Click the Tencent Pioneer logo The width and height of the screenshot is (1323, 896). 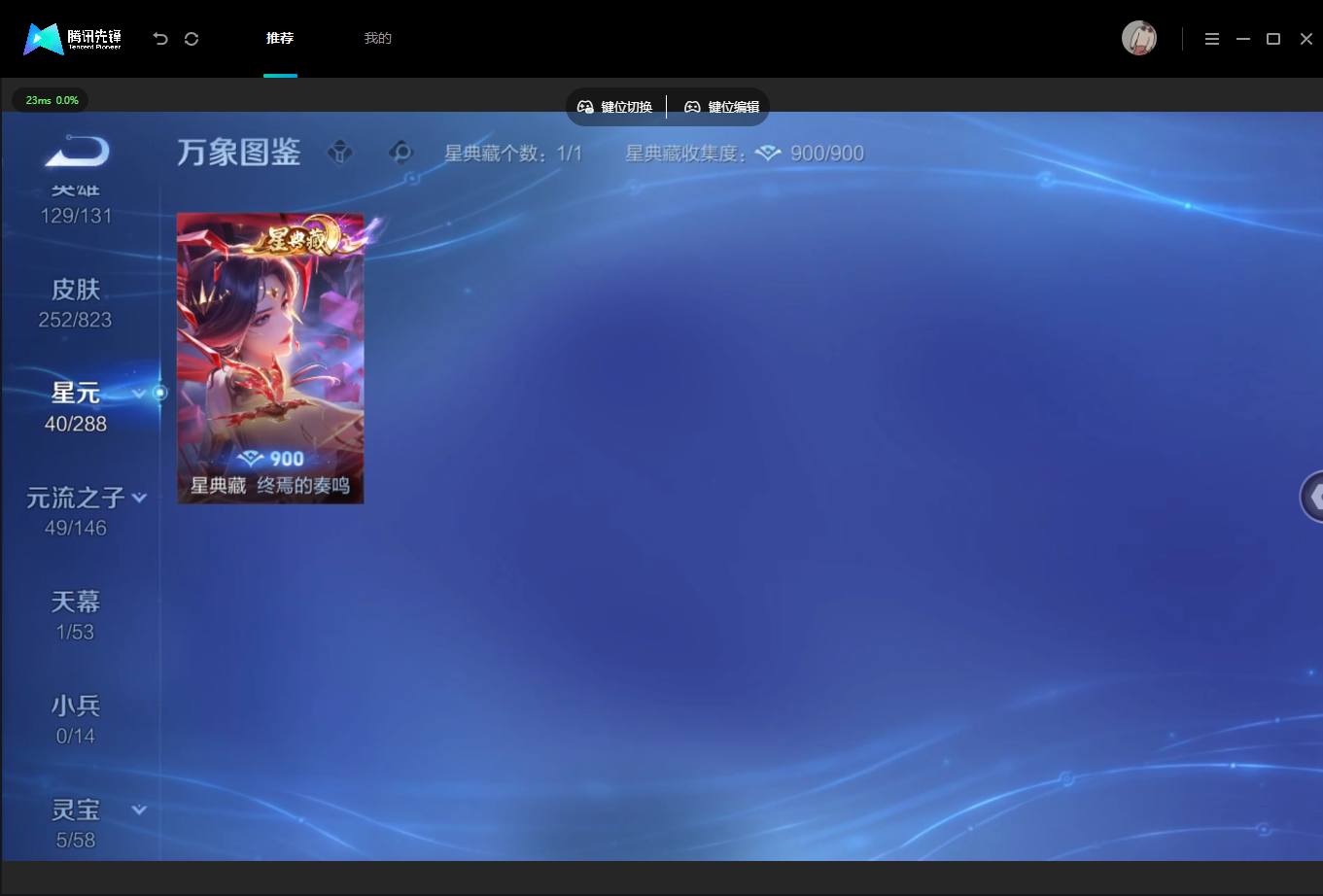73,39
